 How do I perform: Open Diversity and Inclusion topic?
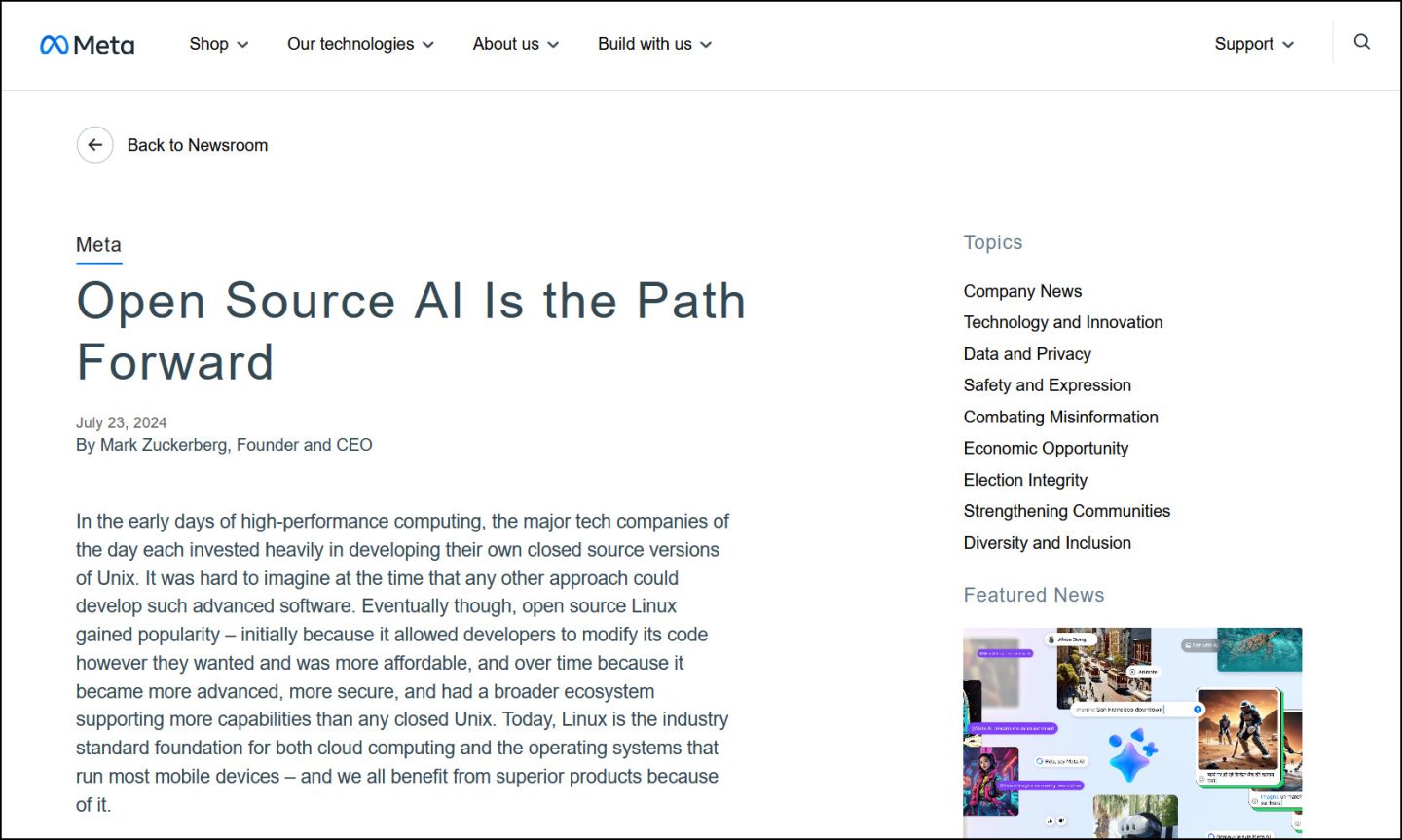point(1047,543)
